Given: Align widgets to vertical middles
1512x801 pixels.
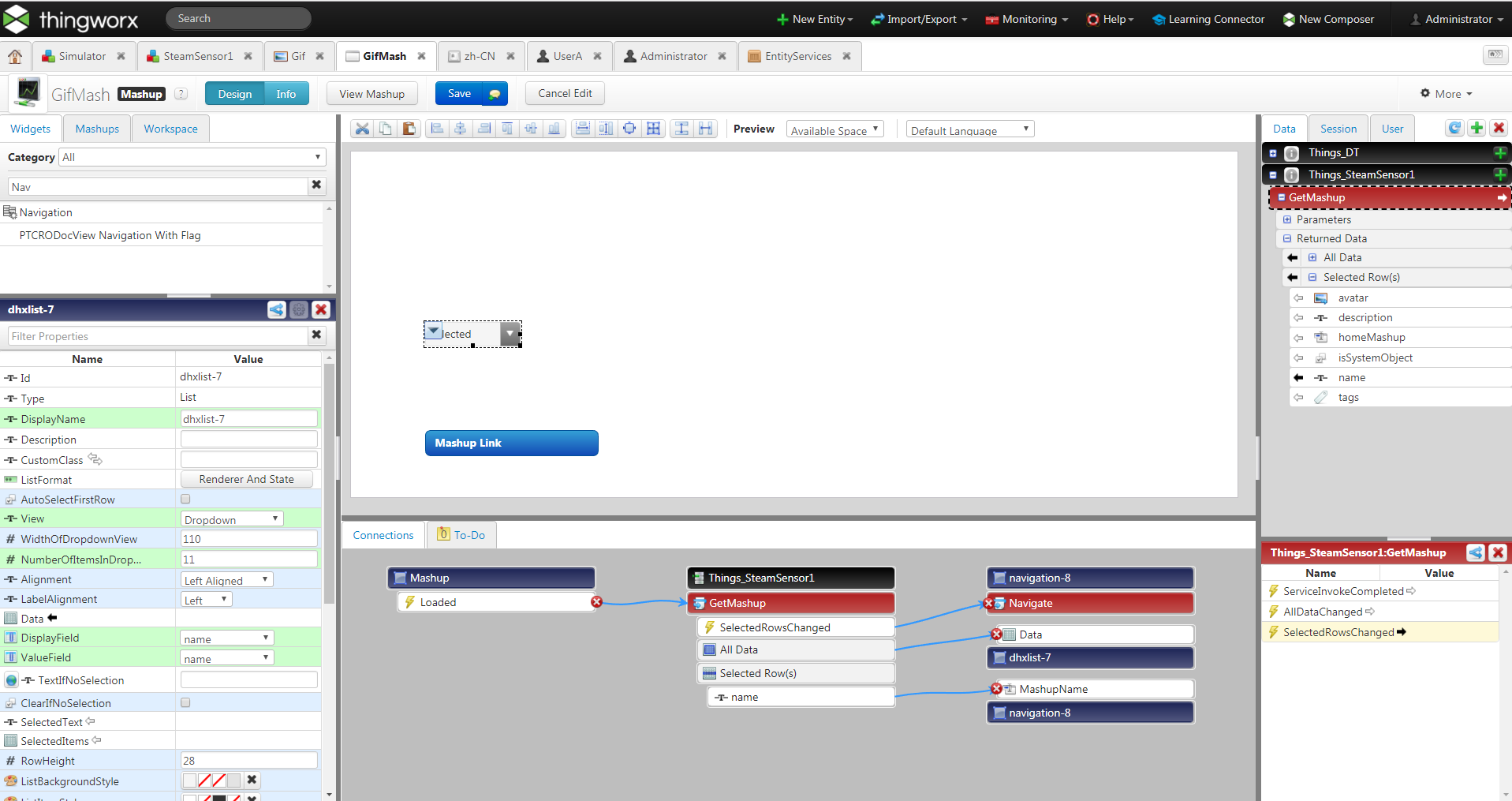Looking at the screenshot, I should [x=531, y=129].
